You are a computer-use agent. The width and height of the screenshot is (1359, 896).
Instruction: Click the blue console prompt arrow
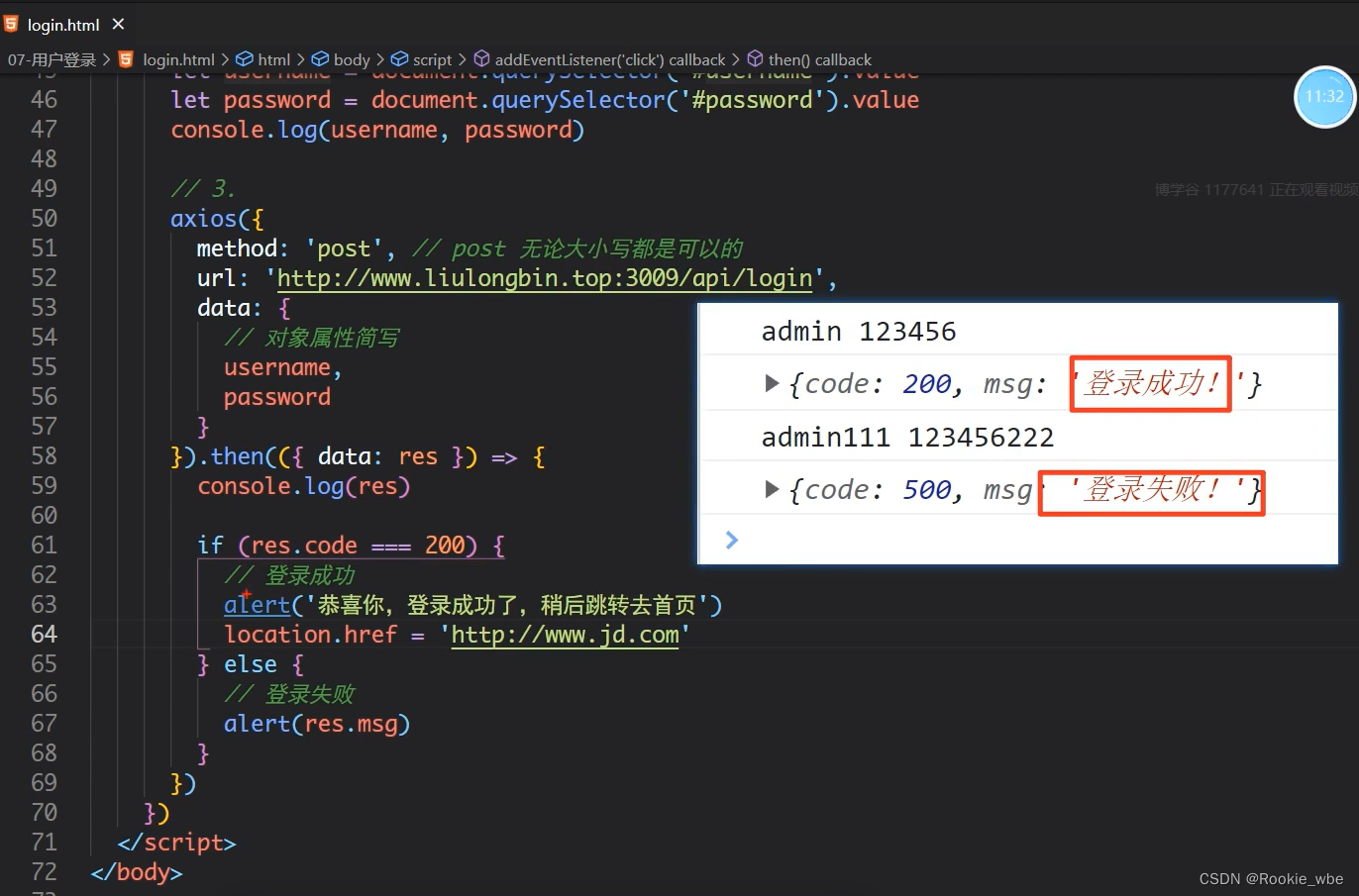tap(732, 540)
